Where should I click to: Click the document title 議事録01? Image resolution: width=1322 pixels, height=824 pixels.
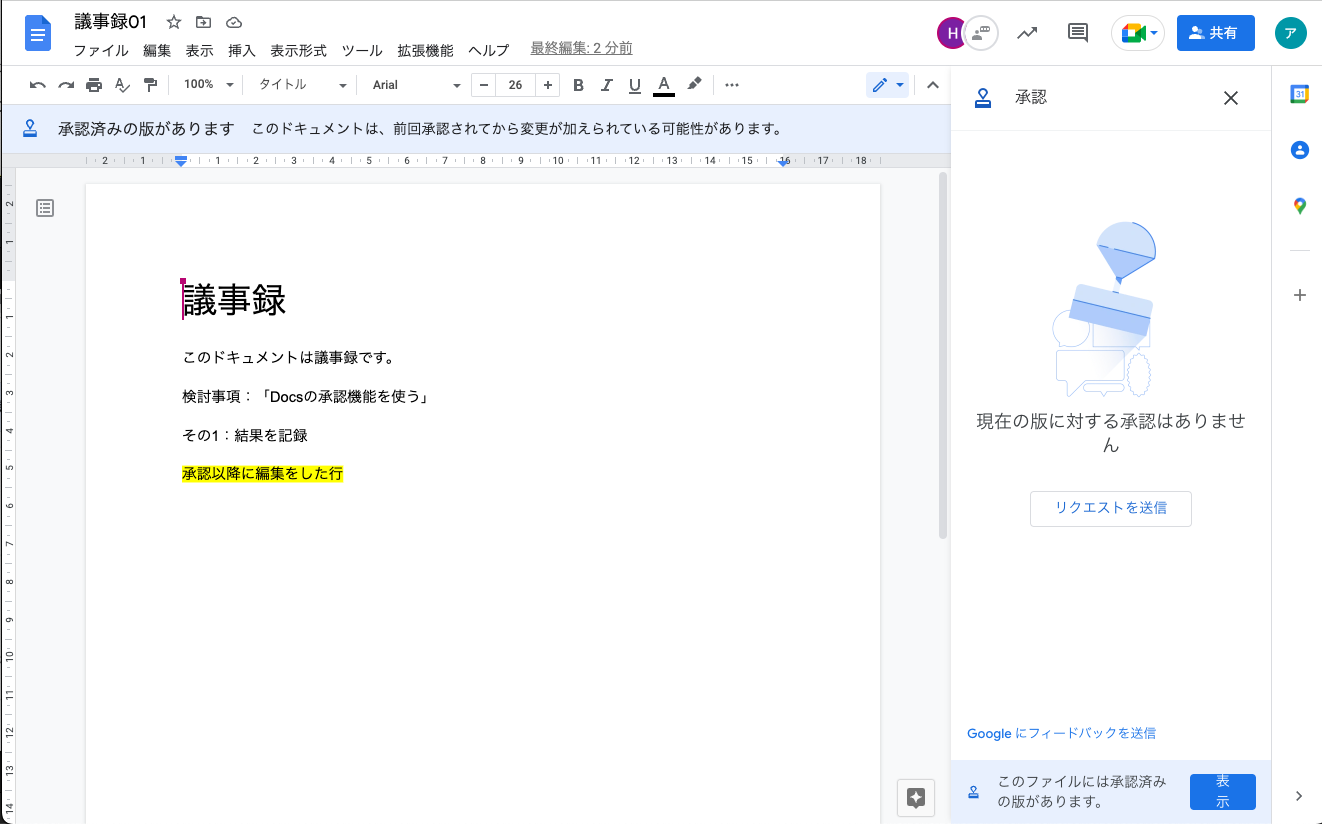click(111, 22)
